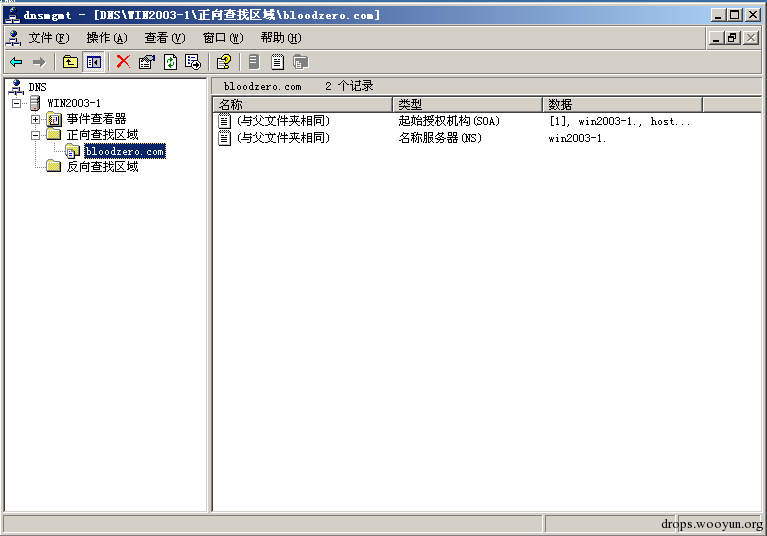Sort by the 名称 column header
The image size is (767, 536).
point(302,104)
